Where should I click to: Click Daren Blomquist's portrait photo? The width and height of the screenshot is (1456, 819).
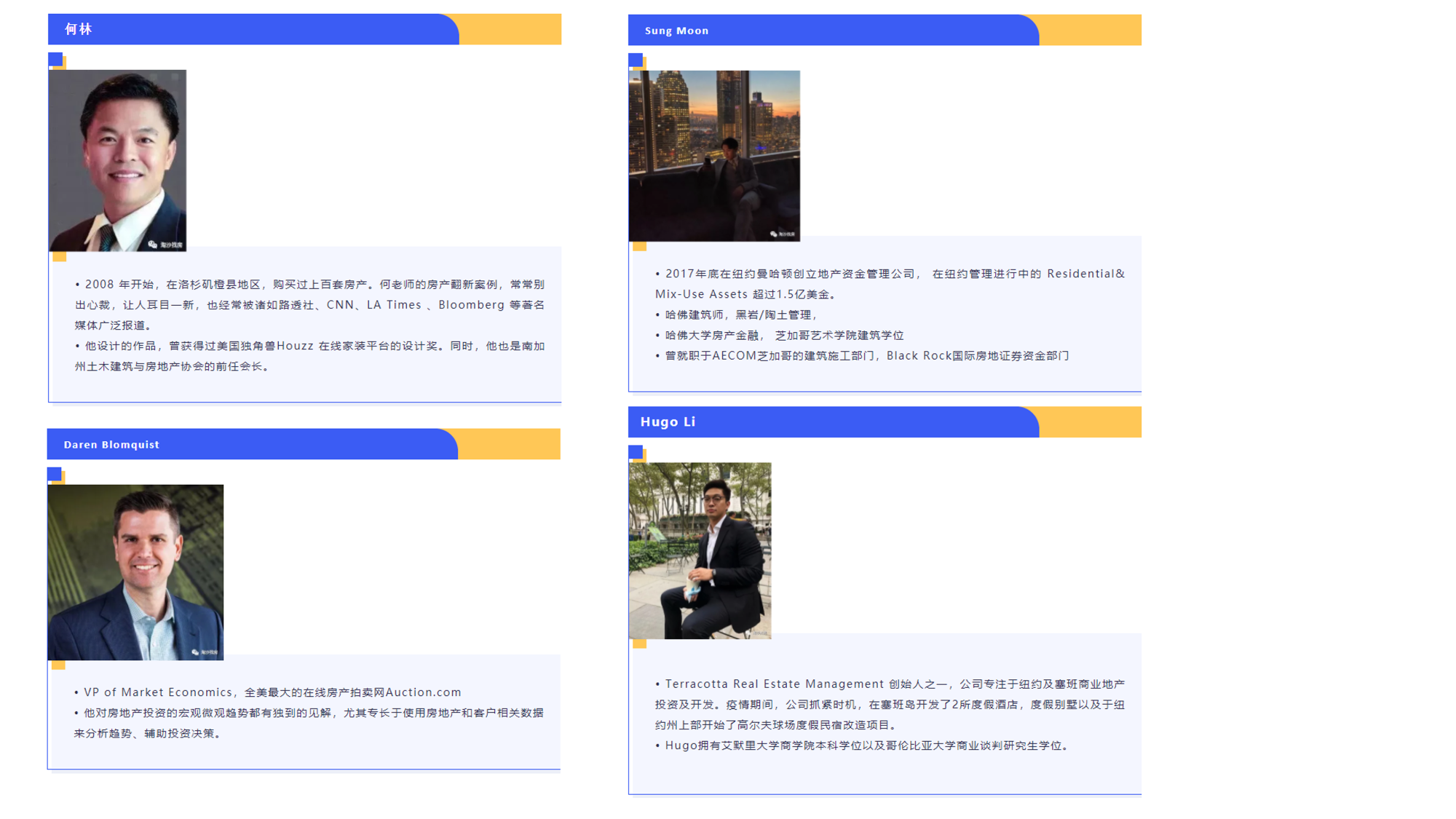tap(135, 572)
